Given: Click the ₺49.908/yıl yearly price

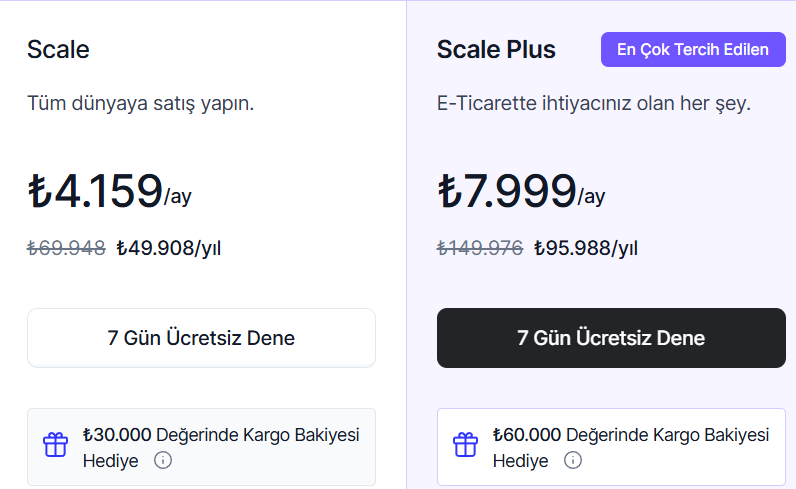Looking at the screenshot, I should pos(169,248).
